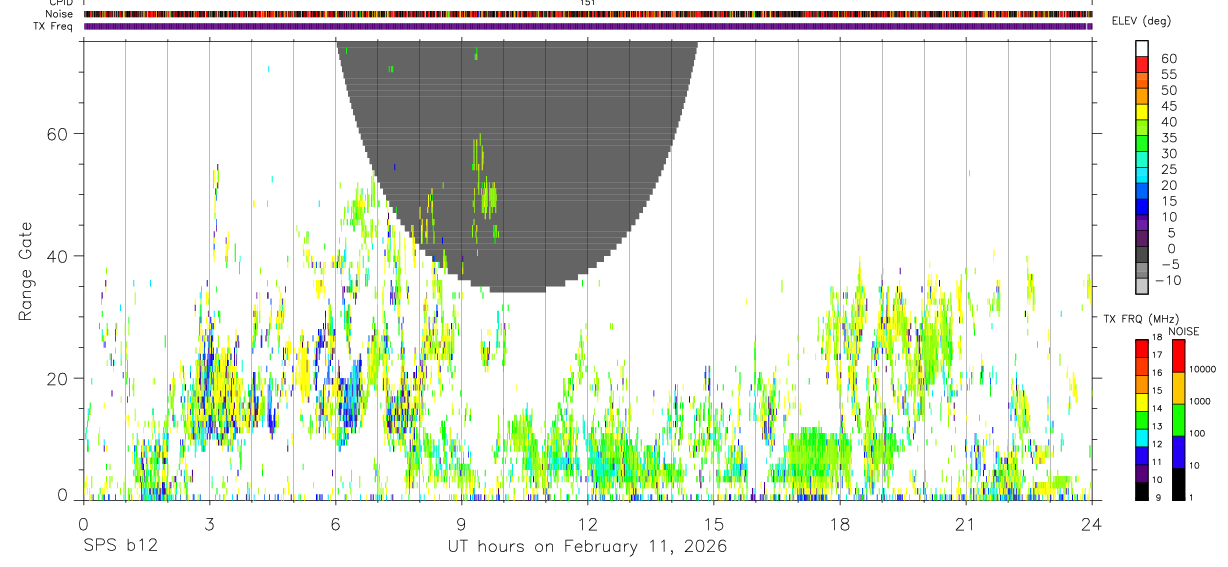Image resolution: width=1228 pixels, height=567 pixels.
Task: Select the red 55–60 degree ELEV color segment
Action: [1142, 64]
